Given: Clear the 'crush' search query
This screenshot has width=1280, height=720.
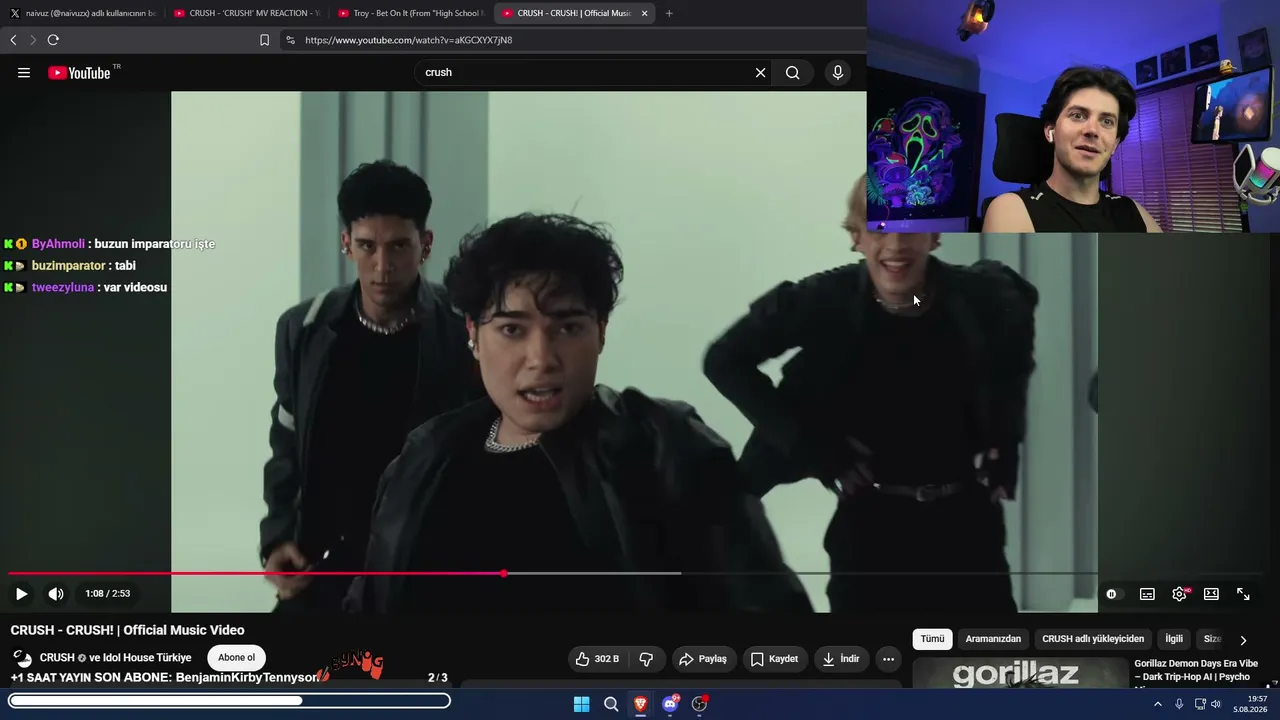Looking at the screenshot, I should [760, 72].
